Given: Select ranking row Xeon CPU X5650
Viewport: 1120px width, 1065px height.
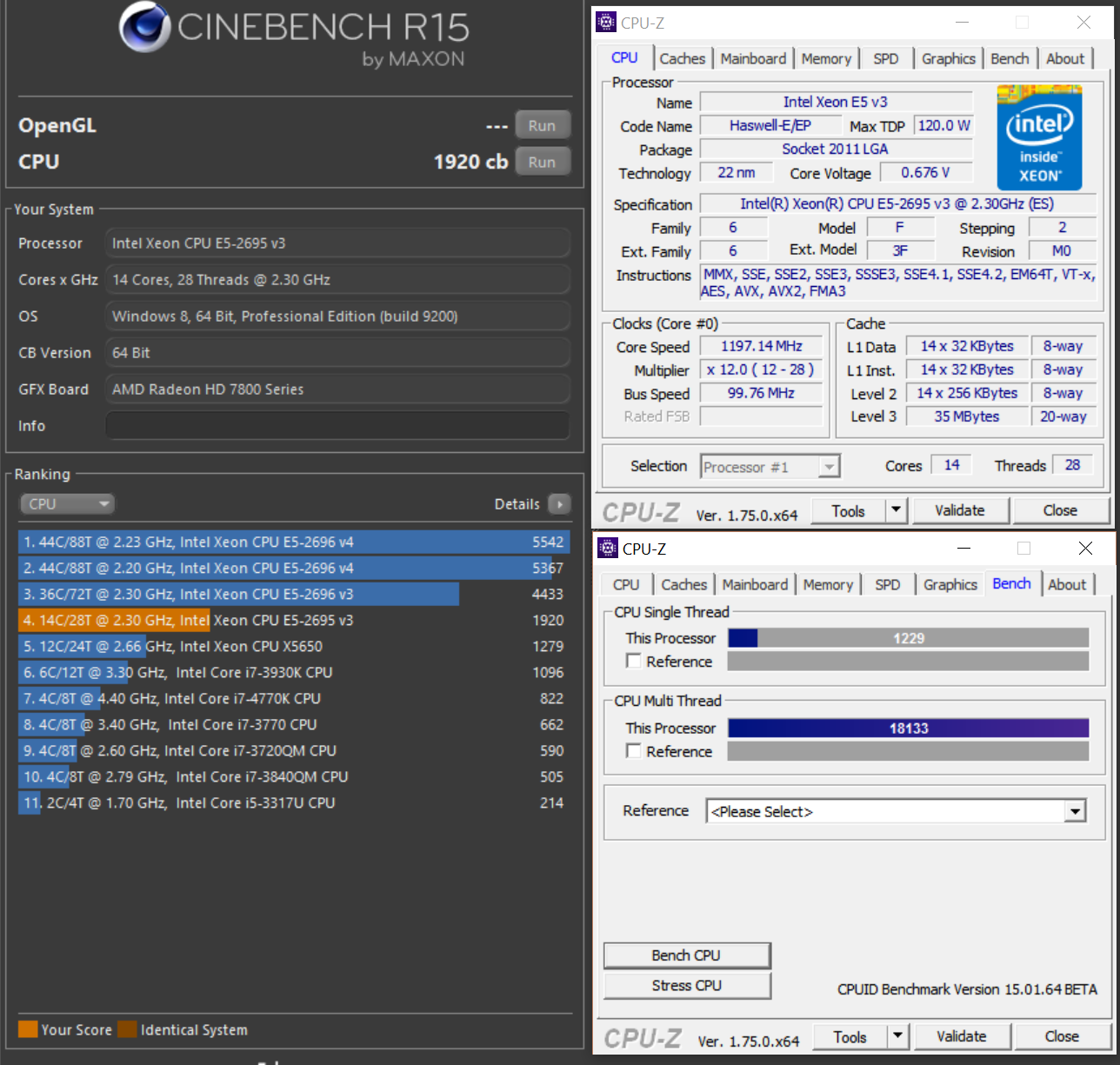Looking at the screenshot, I should coord(294,646).
